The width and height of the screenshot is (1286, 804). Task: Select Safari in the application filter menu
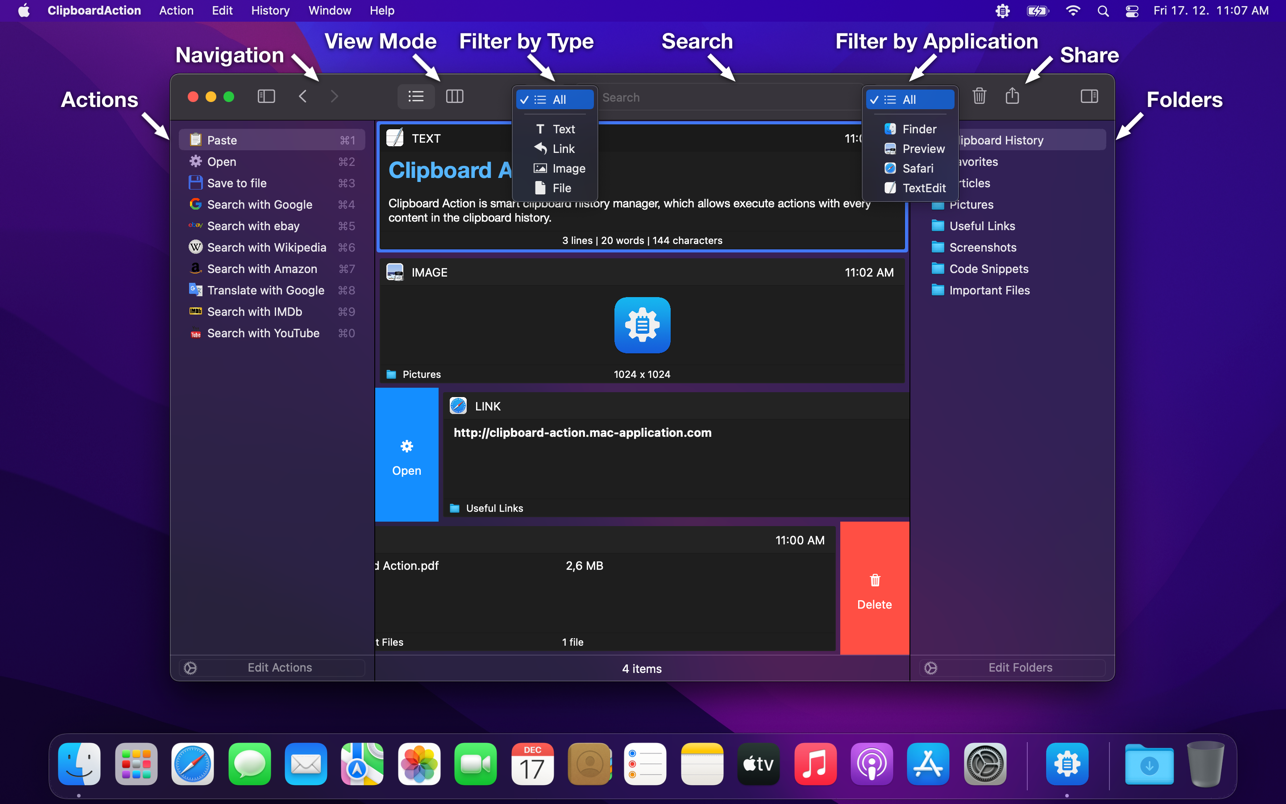tap(909, 168)
